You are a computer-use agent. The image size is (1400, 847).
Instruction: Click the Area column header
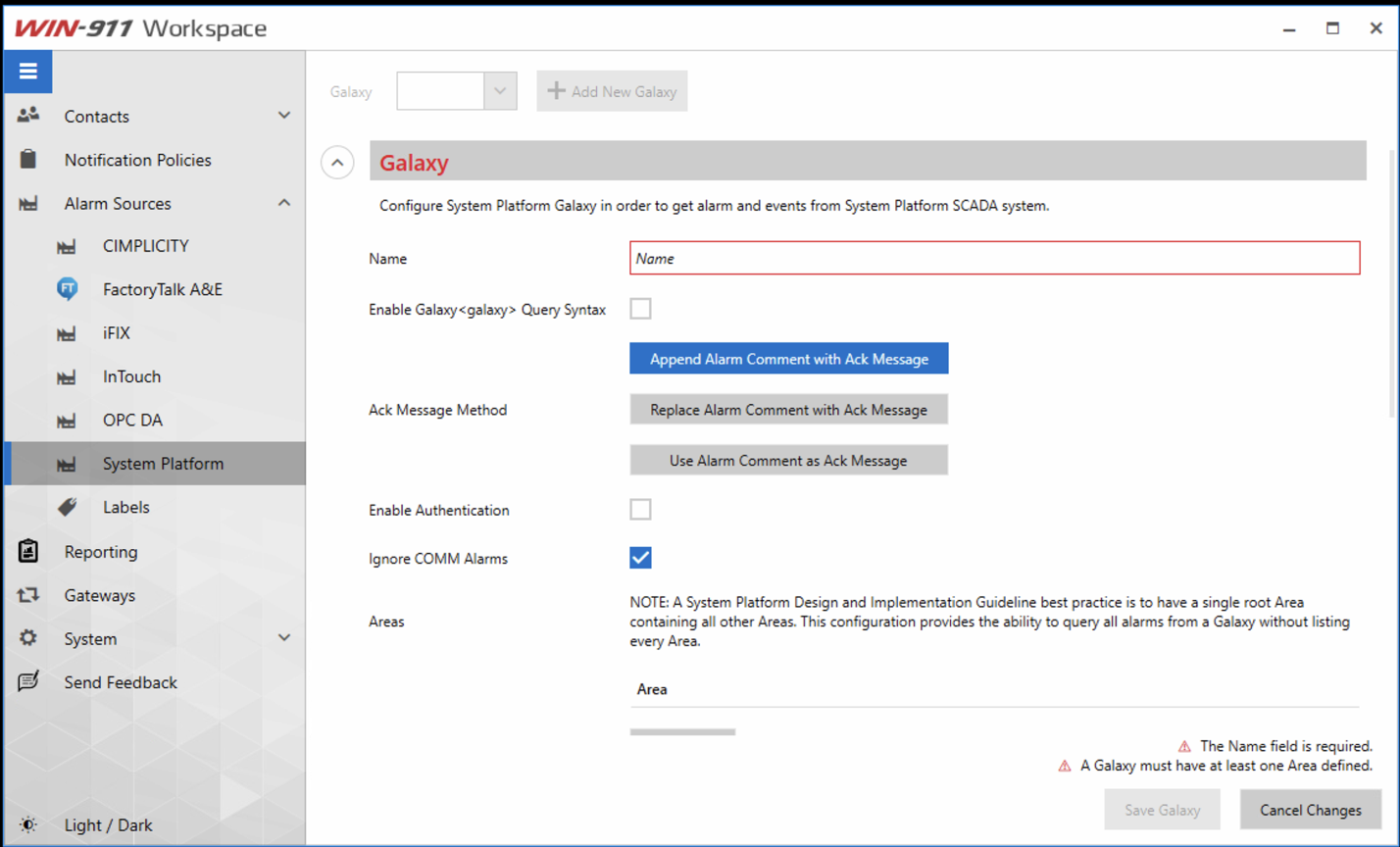[x=652, y=689]
